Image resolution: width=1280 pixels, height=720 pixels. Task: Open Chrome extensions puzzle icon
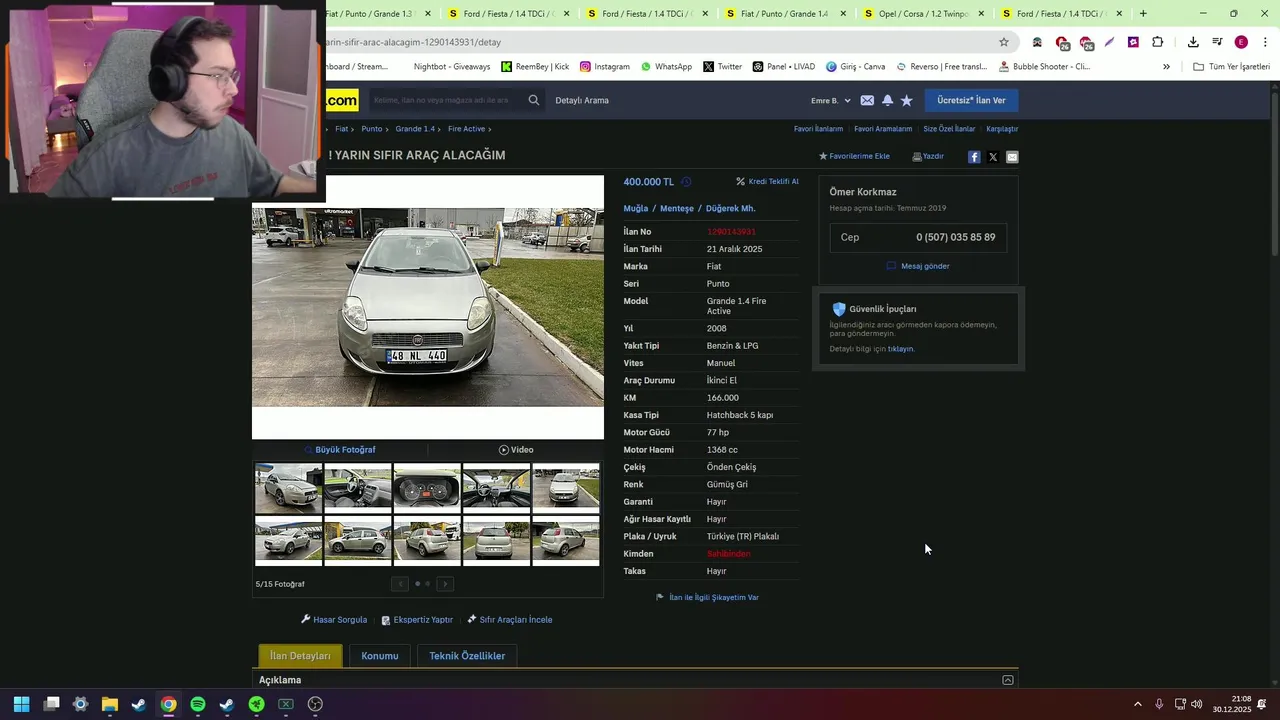click(x=1157, y=42)
